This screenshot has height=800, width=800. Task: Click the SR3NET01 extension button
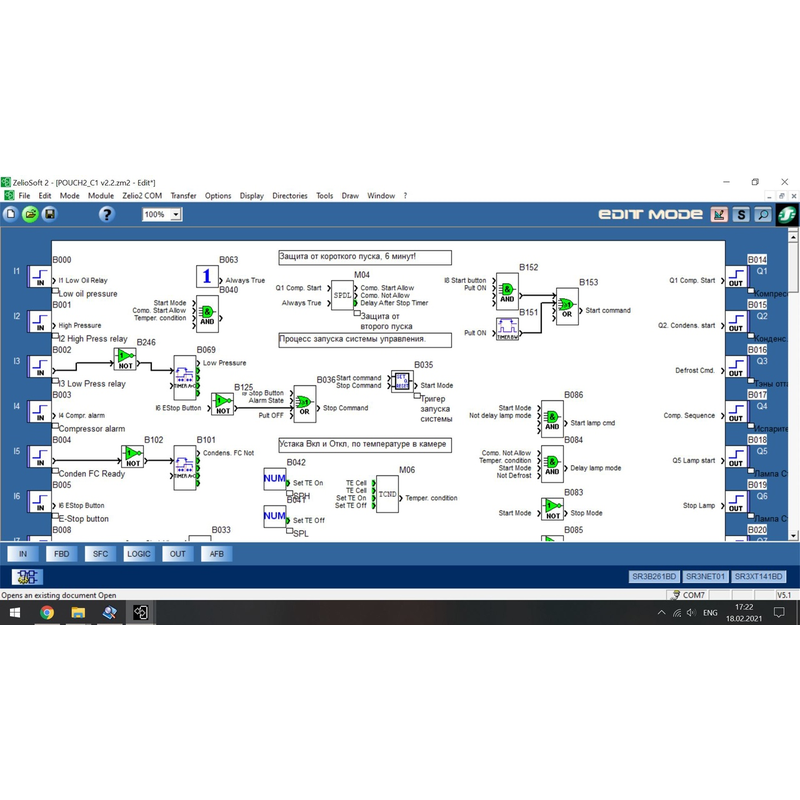click(x=706, y=577)
